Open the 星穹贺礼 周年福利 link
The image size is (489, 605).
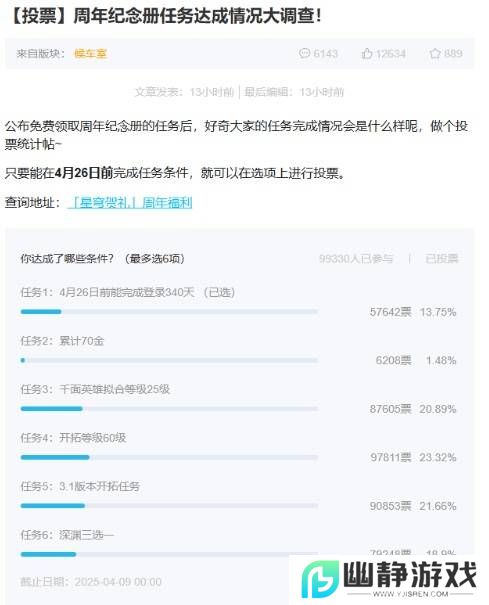[x=130, y=203]
